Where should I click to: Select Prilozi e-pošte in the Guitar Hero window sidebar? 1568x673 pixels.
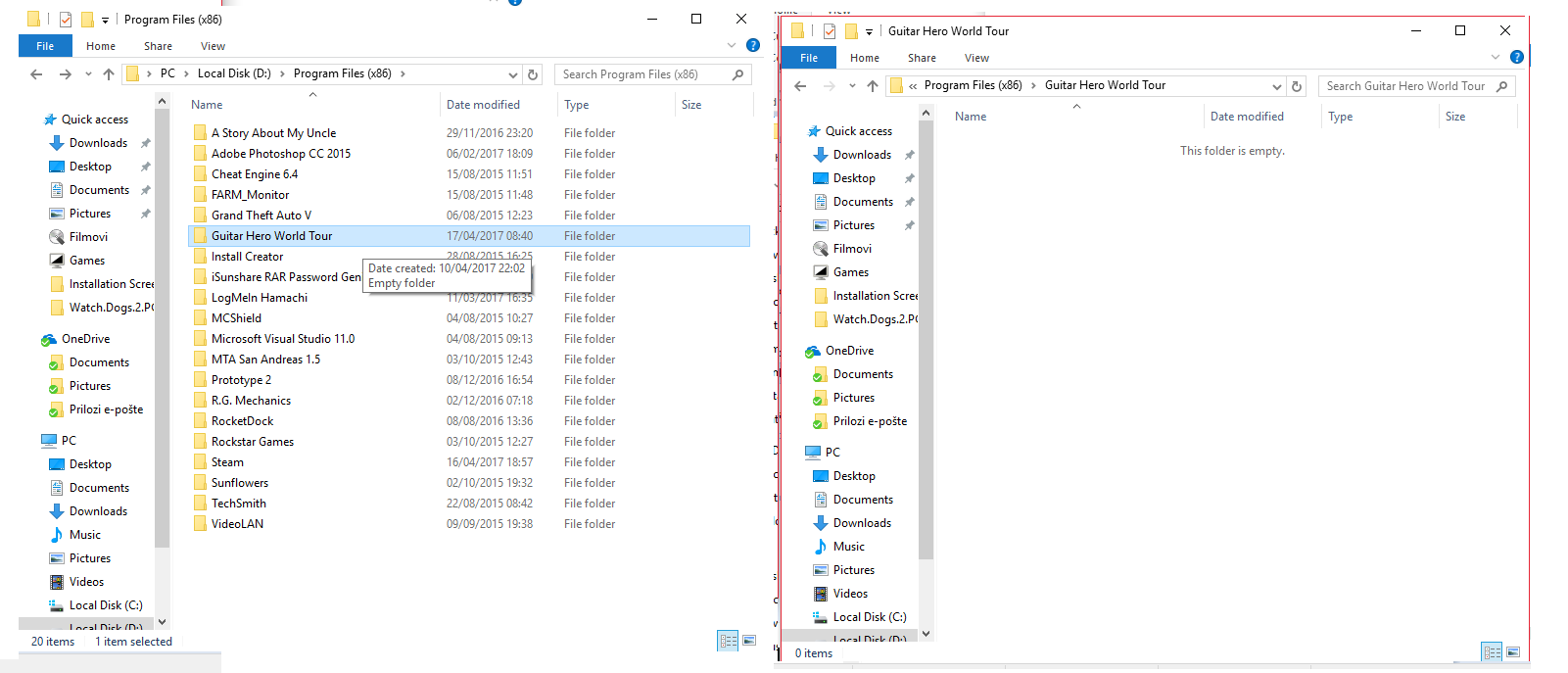(870, 421)
